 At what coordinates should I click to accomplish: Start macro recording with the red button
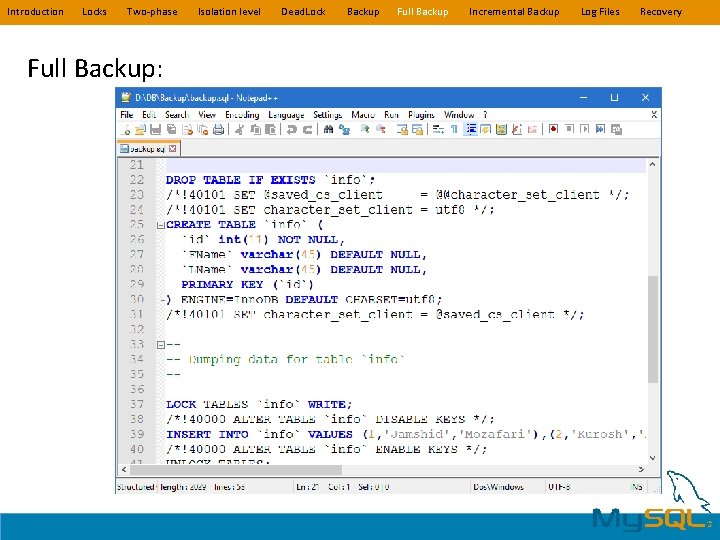[553, 129]
